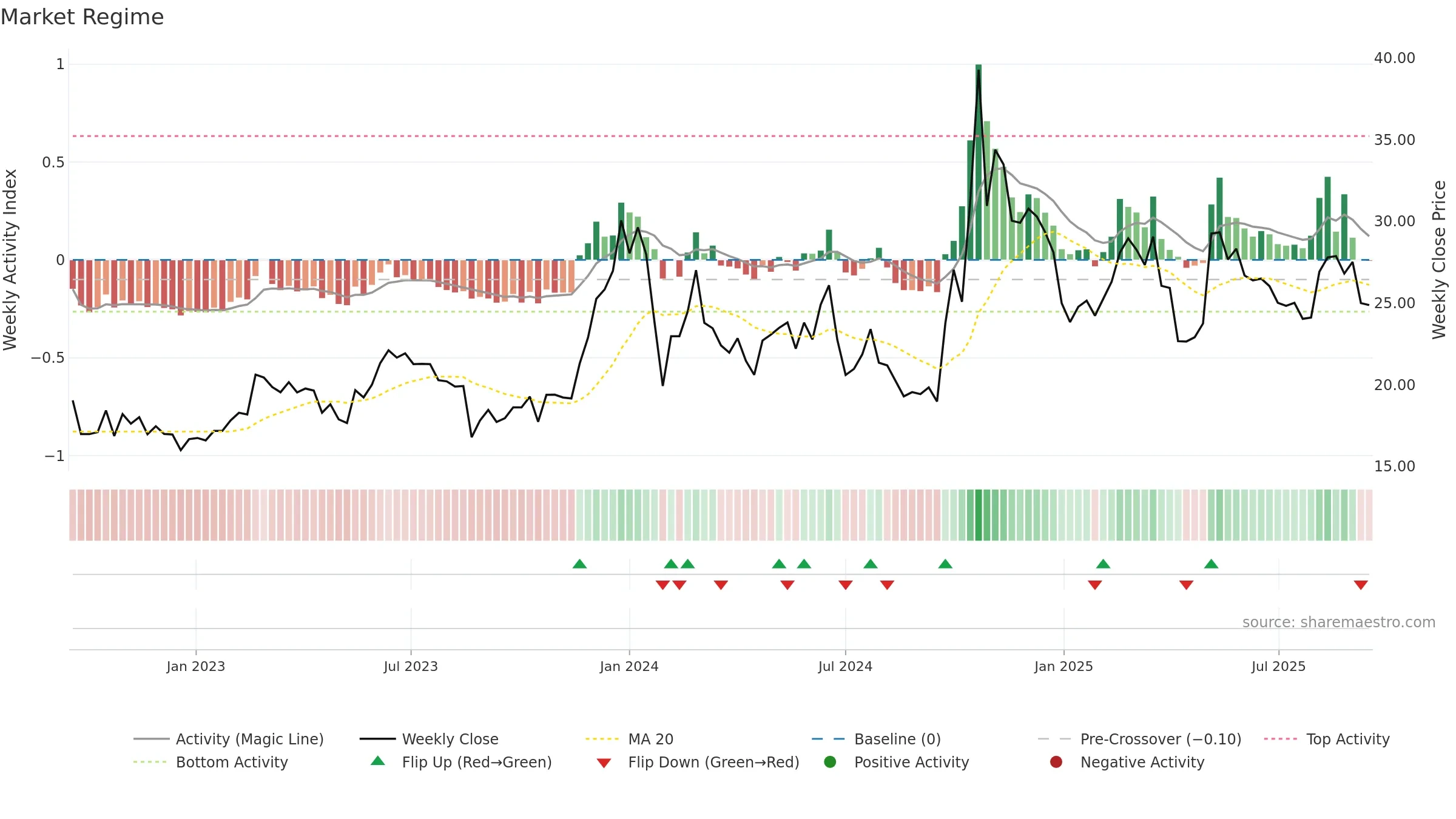
Task: Click the first green flip-up triangle before Jan 2024
Action: (579, 564)
